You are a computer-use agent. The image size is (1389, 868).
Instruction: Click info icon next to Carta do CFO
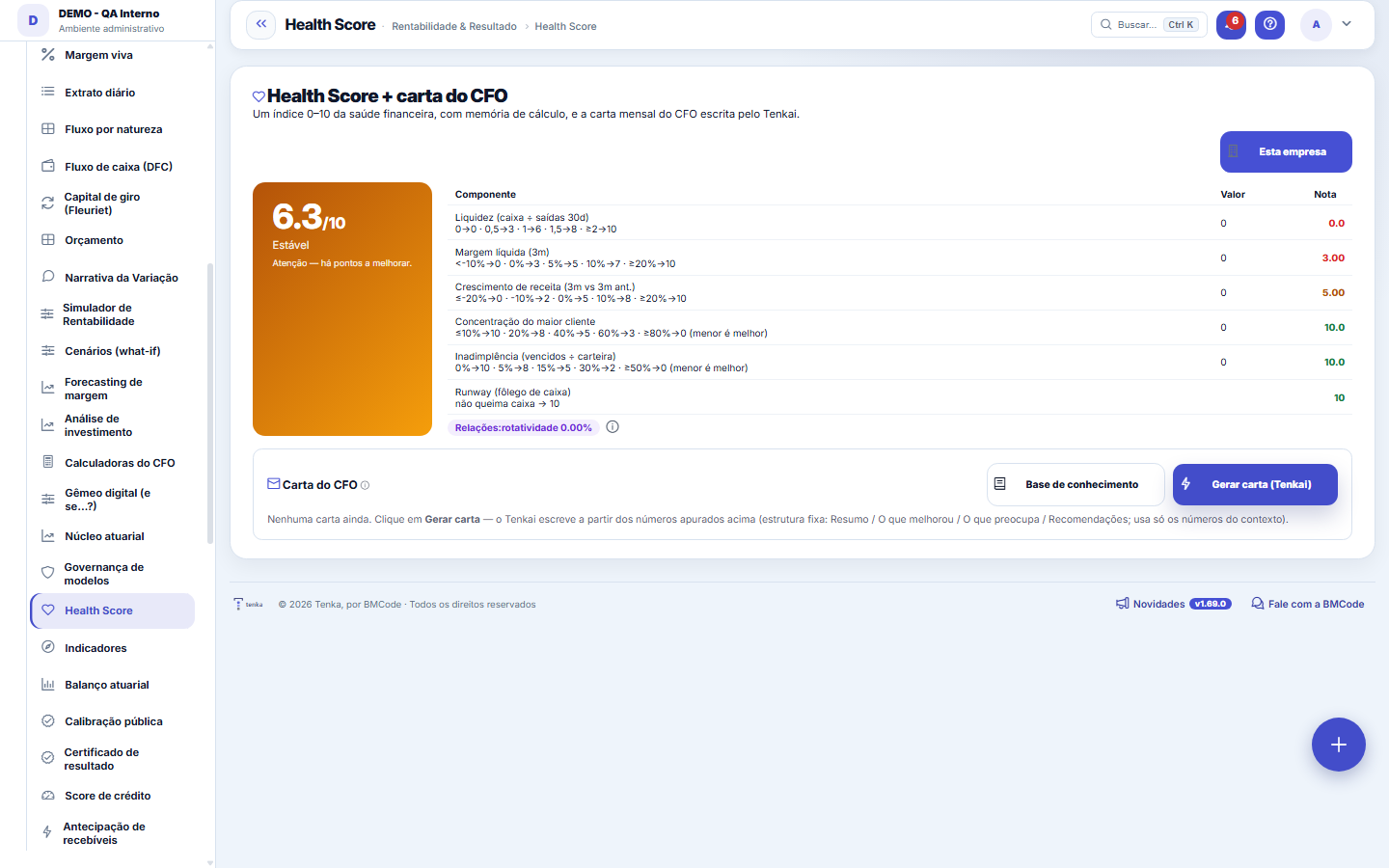coord(365,485)
